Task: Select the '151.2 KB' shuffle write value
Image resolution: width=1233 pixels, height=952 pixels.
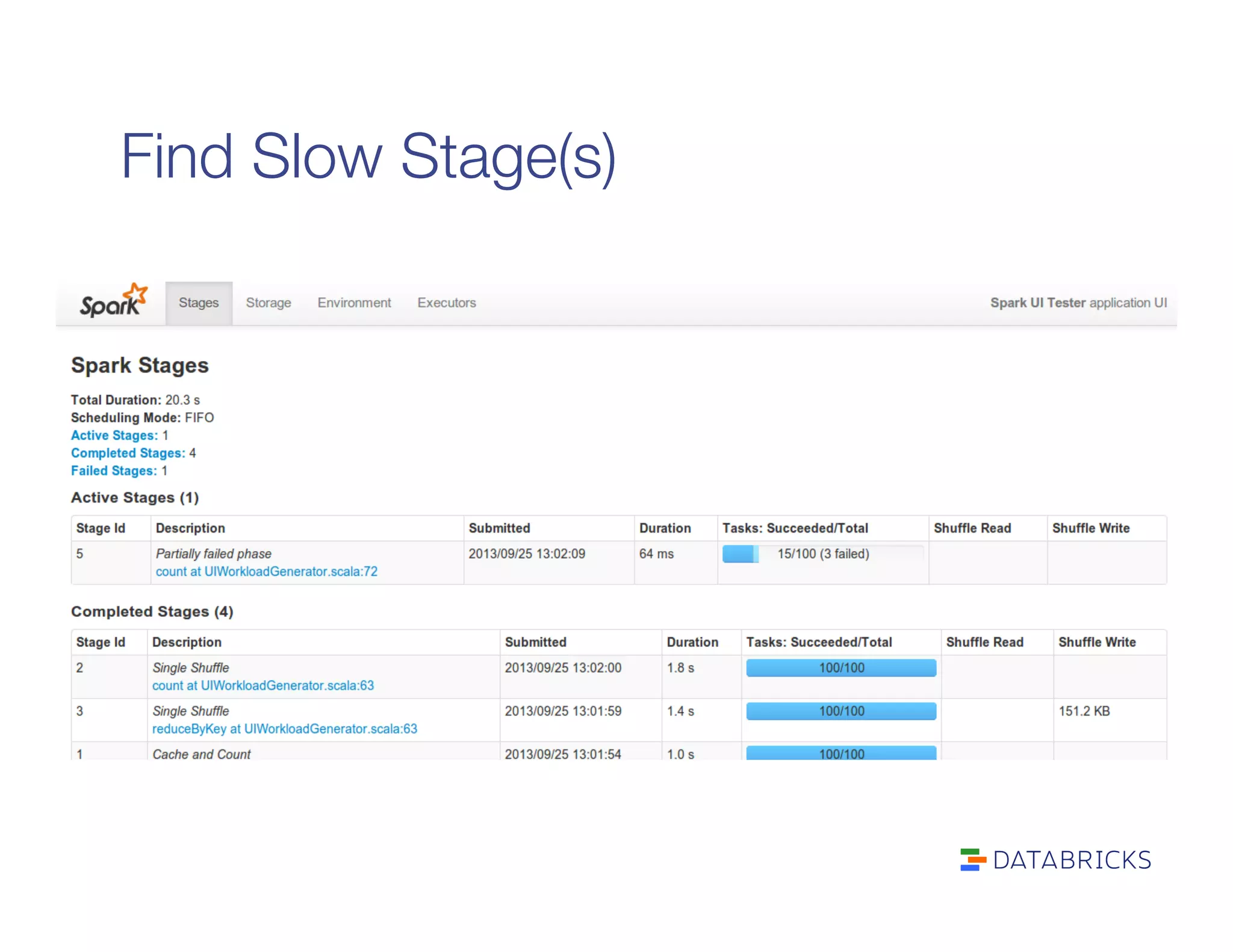Action: pos(1084,711)
